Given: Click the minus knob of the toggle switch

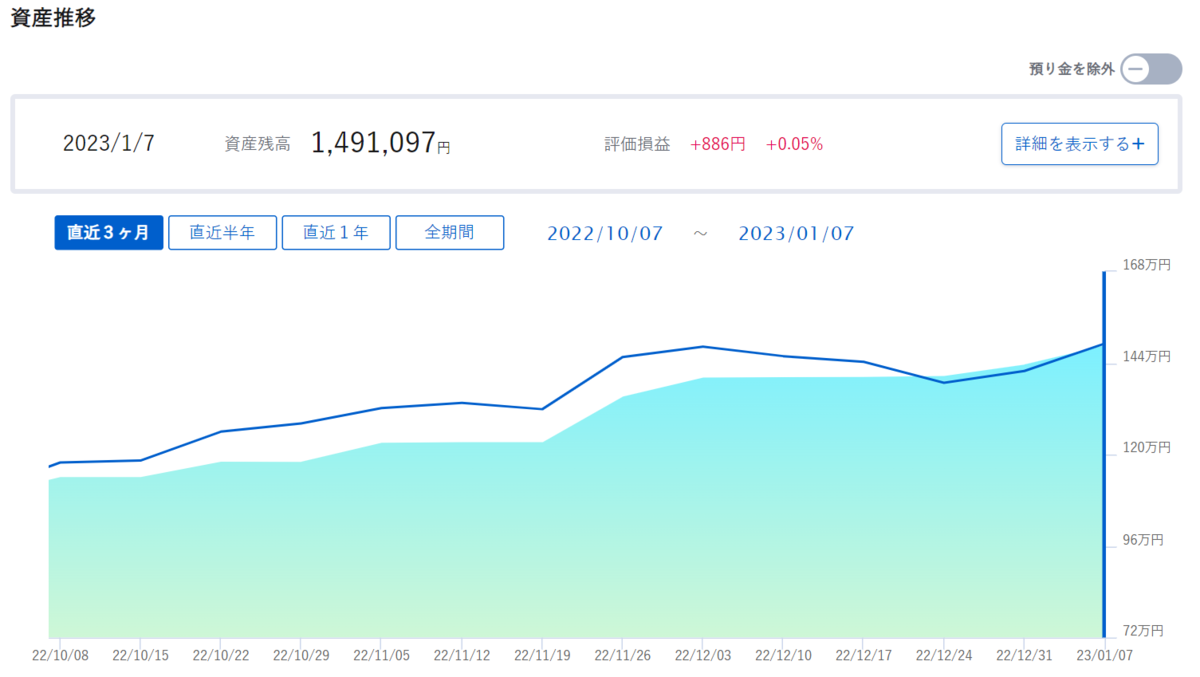Looking at the screenshot, I should [1137, 69].
